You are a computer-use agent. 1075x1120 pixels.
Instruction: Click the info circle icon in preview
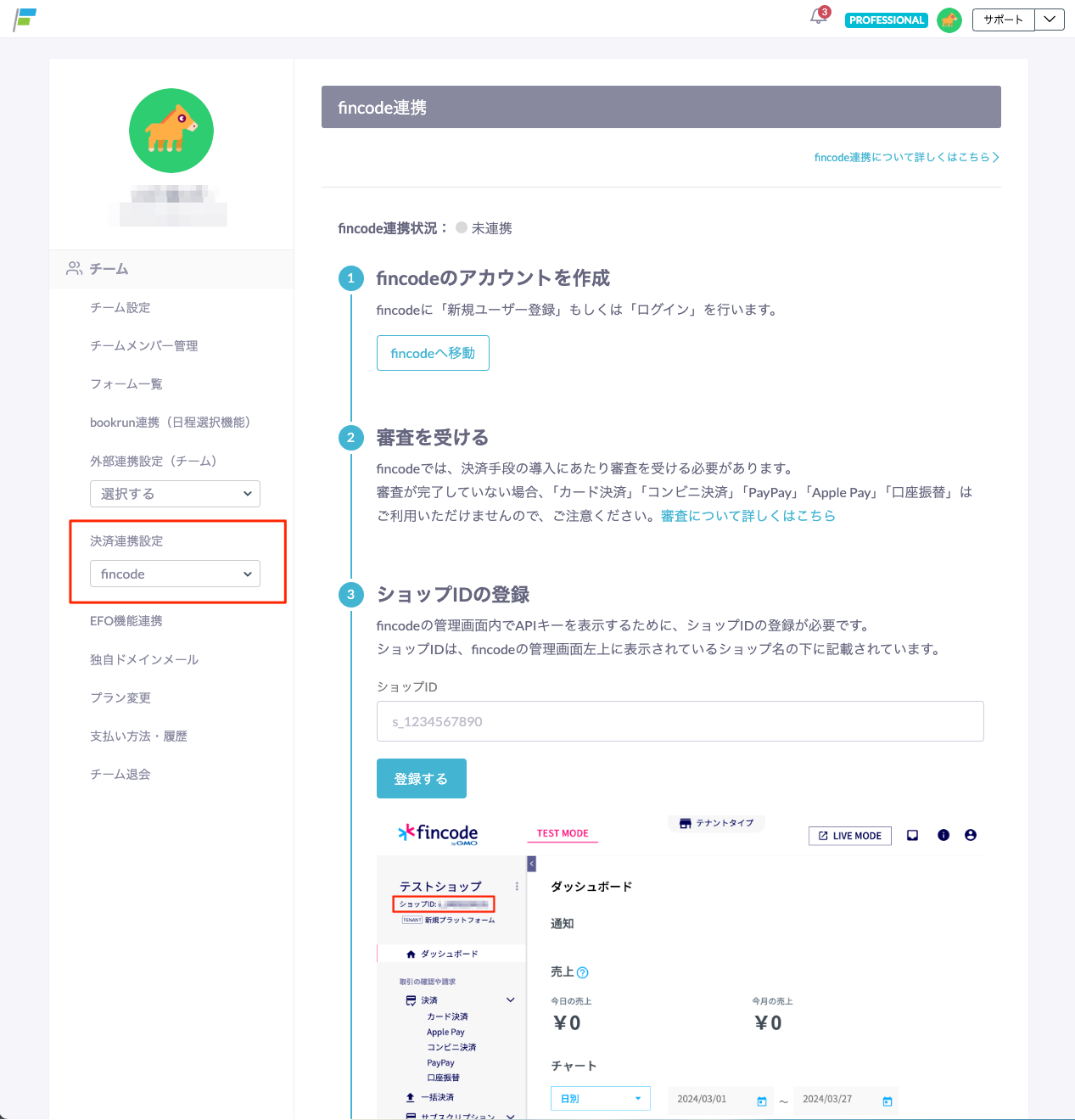tap(943, 835)
